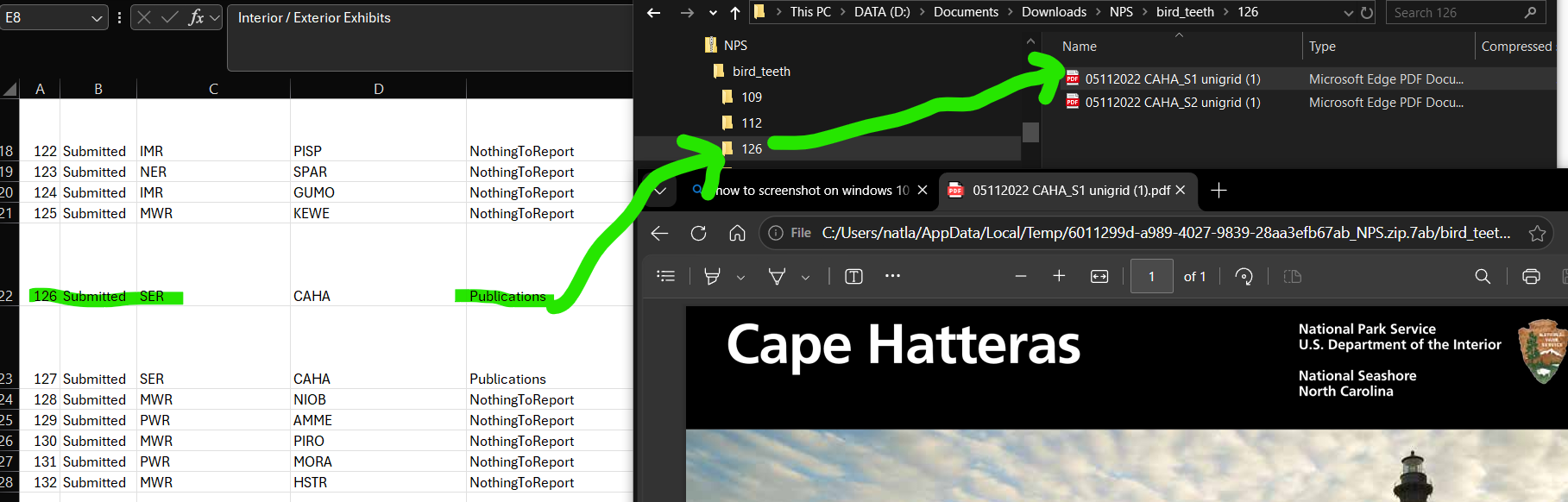Refresh the File Explorer folder view
Screen dimensions: 1568x502
[x=1367, y=12]
